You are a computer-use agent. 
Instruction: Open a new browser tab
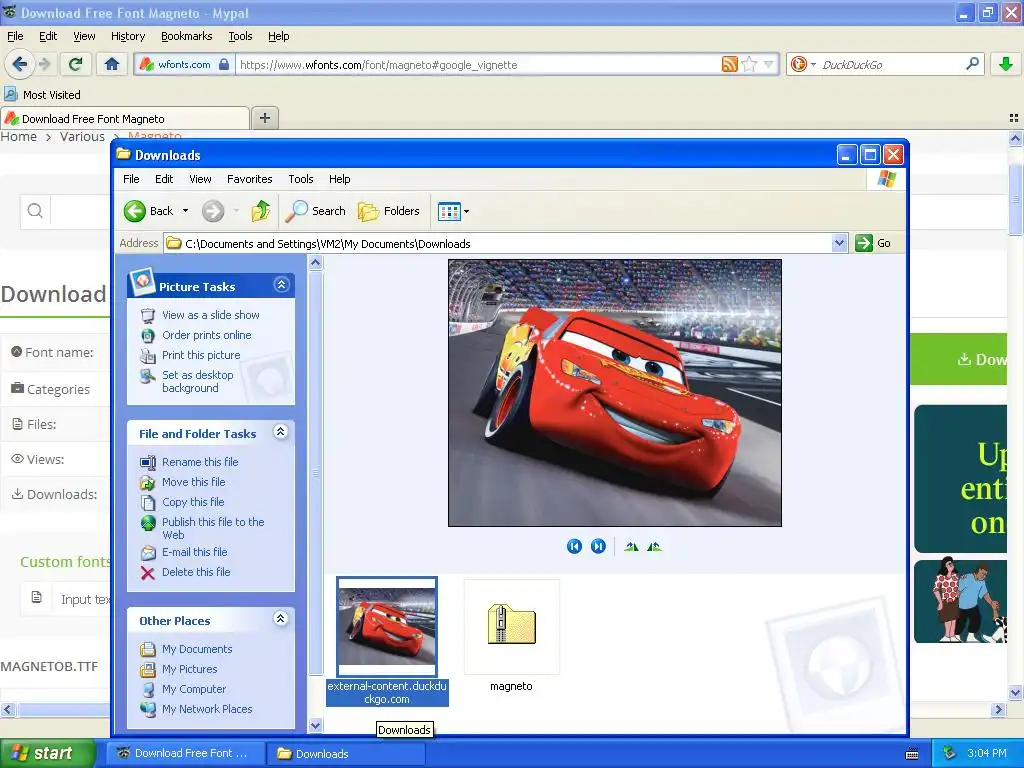pyautogui.click(x=264, y=118)
